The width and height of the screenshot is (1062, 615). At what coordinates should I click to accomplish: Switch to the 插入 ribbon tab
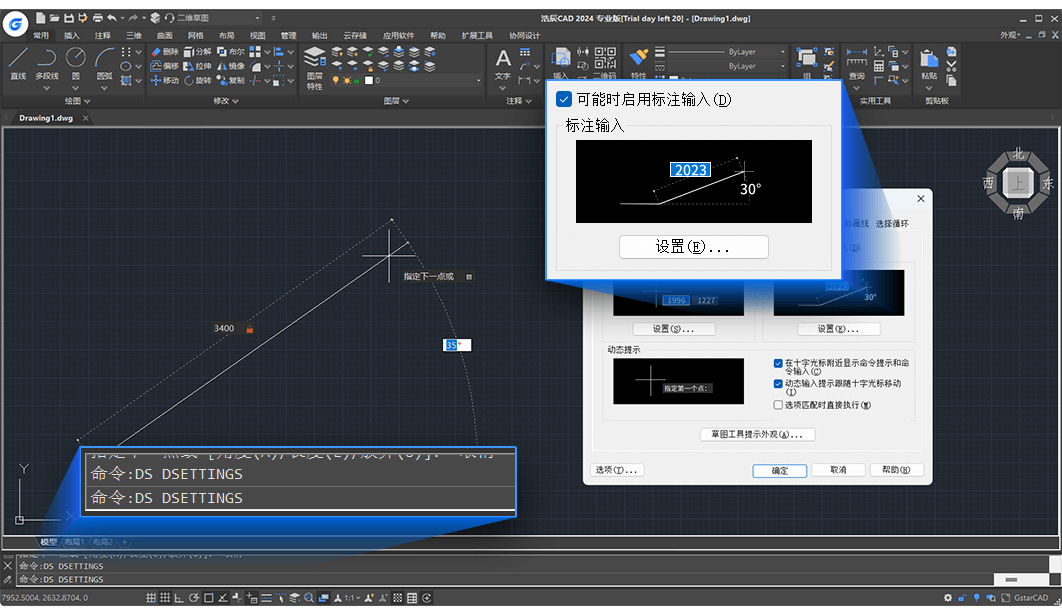click(71, 35)
